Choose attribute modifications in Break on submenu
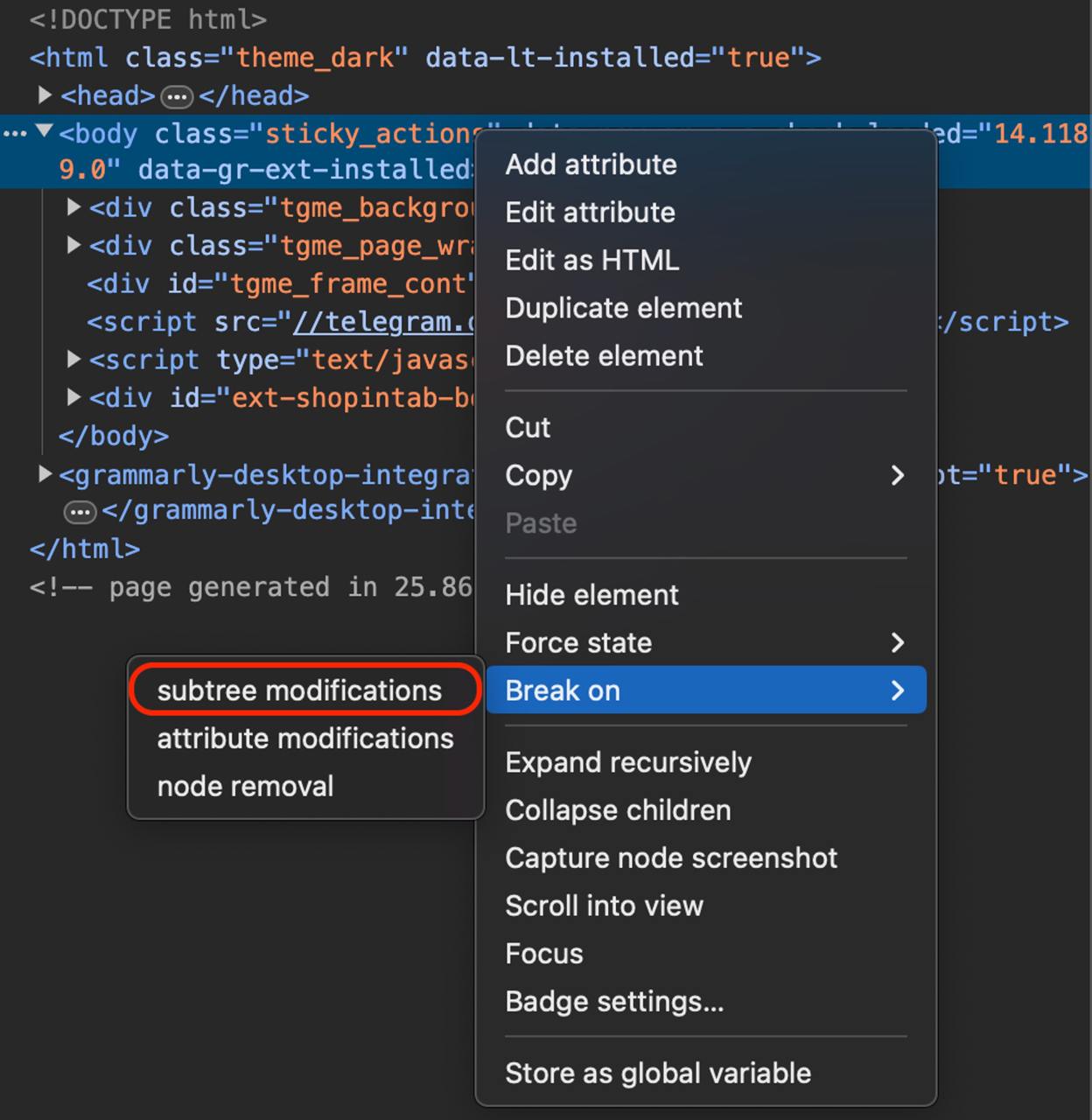 305,739
